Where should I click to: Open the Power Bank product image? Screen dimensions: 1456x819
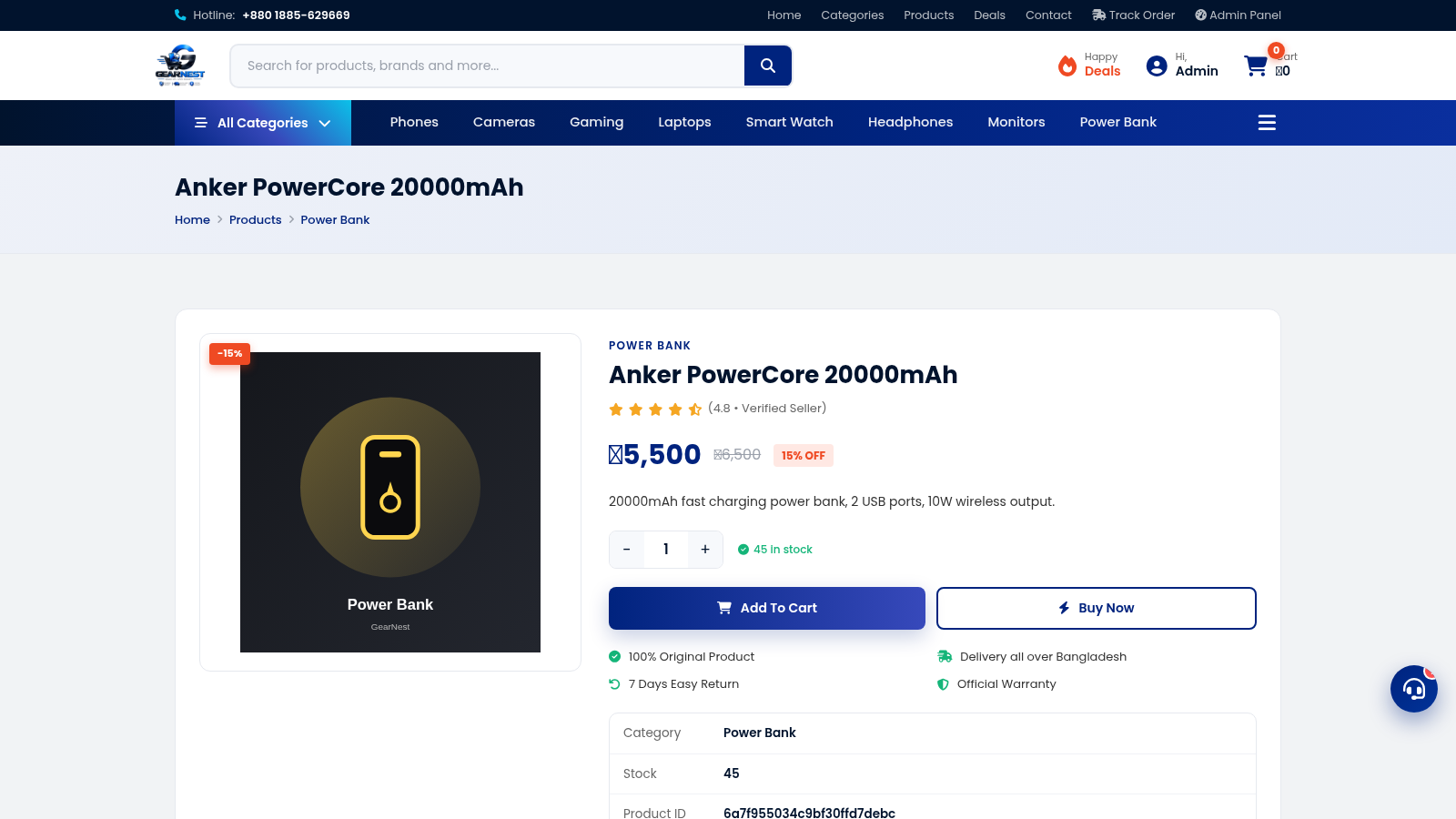(390, 502)
